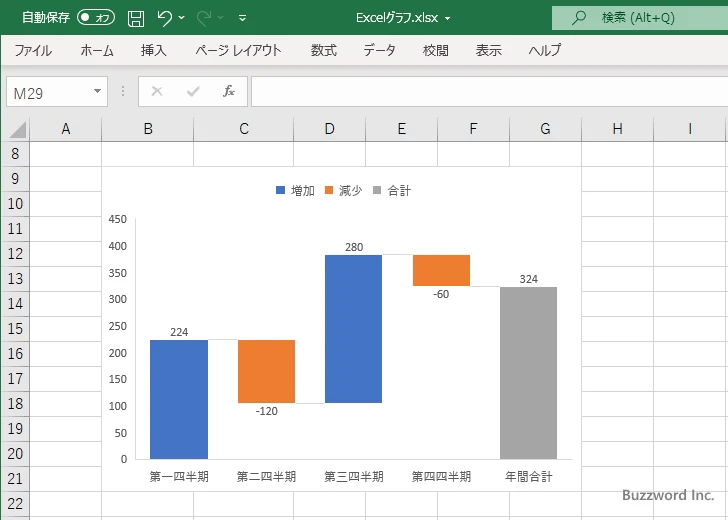Image resolution: width=728 pixels, height=520 pixels.
Task: Click the formula bar Enter checkmark icon
Action: (193, 91)
